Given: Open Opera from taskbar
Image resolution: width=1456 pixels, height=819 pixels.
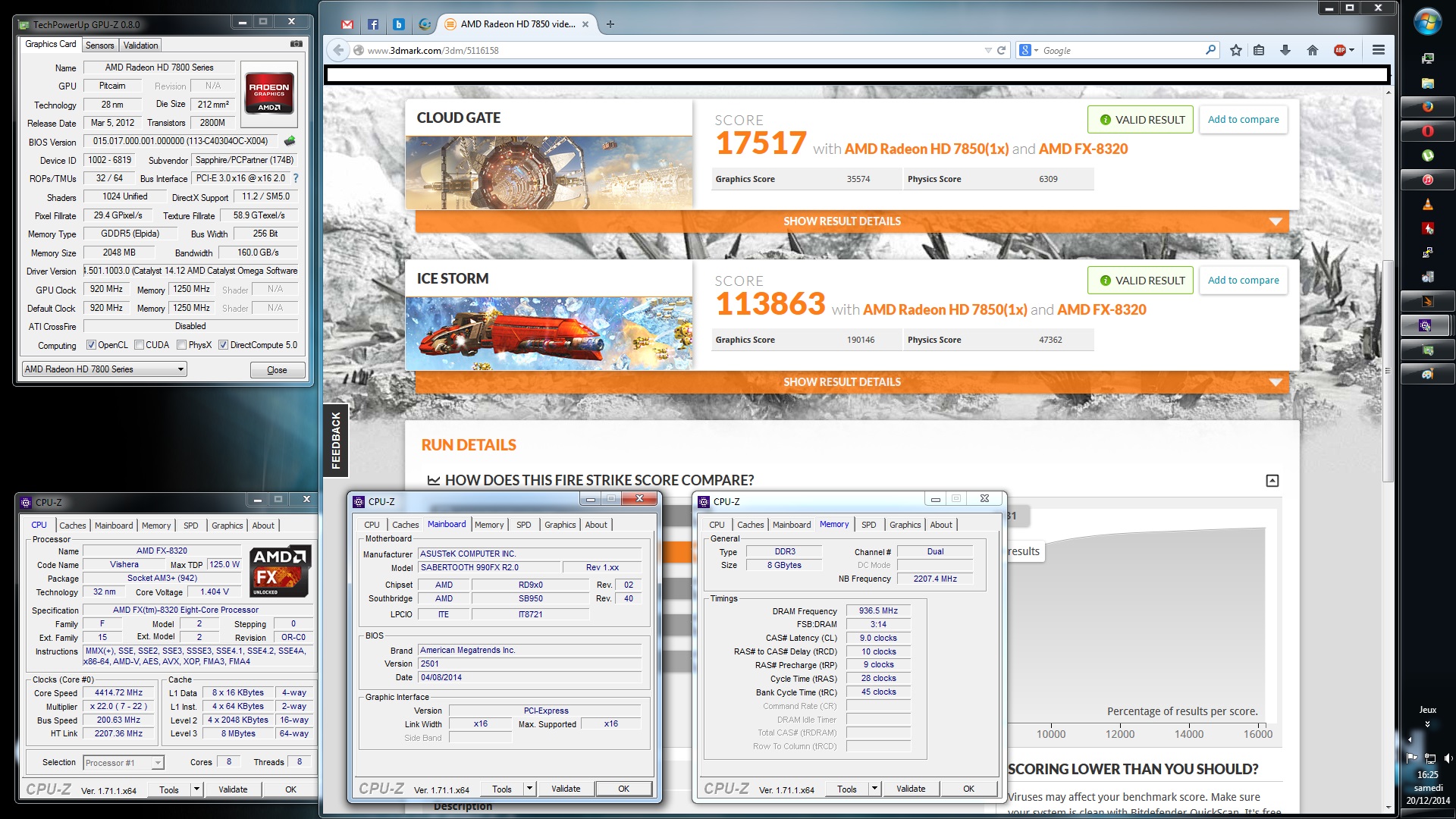Looking at the screenshot, I should click(x=1427, y=131).
